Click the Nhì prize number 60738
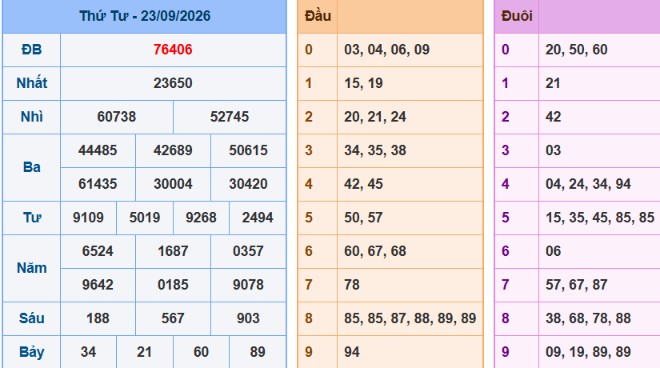 pyautogui.click(x=117, y=117)
